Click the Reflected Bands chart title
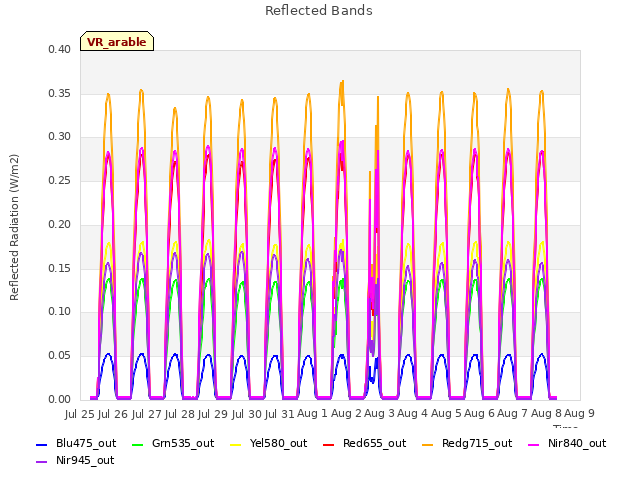This screenshot has width=640, height=480. [319, 11]
